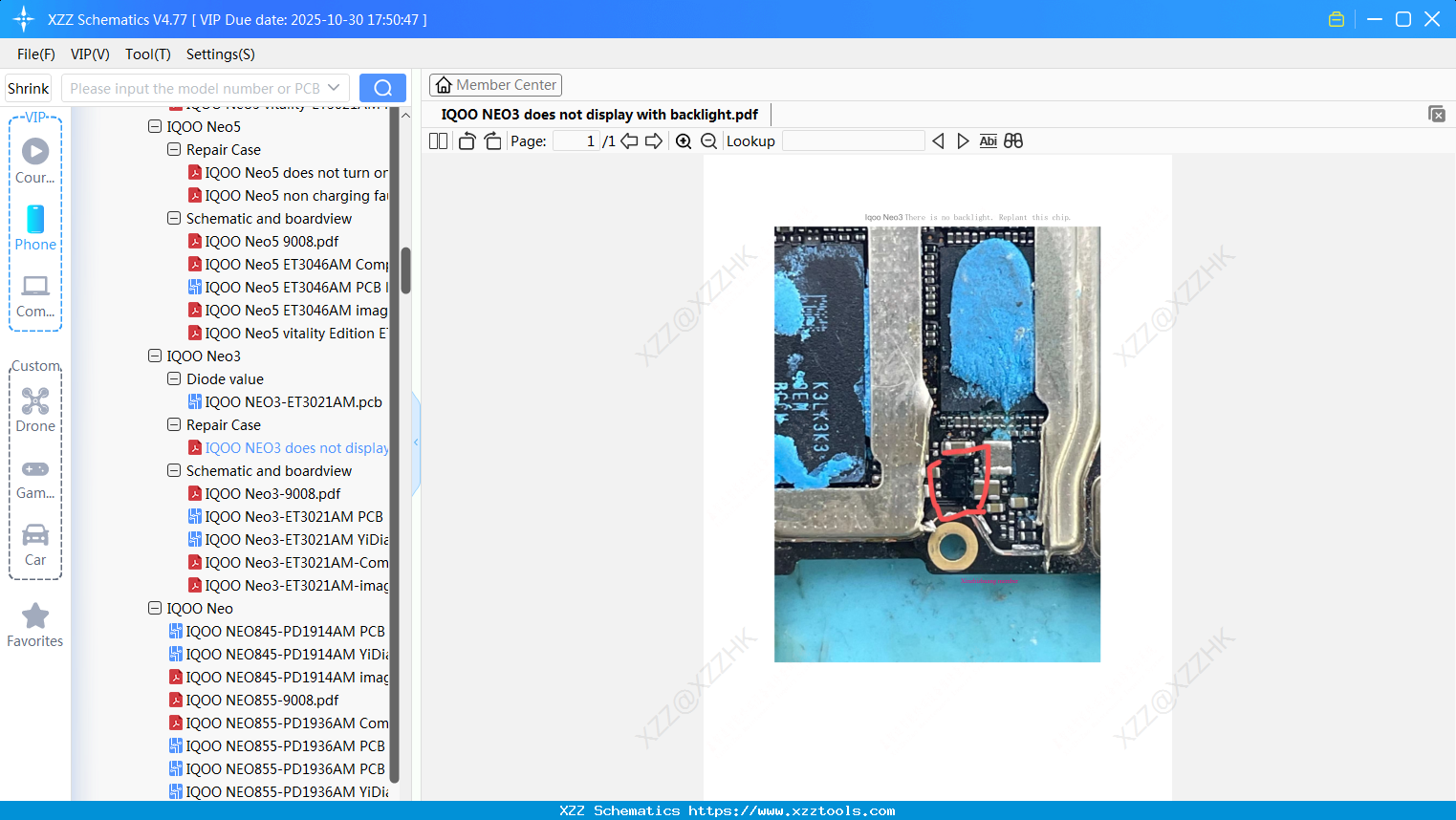The width and height of the screenshot is (1456, 820).
Task: Collapse the IQOO Neo3 tree node
Action: pyautogui.click(x=155, y=356)
